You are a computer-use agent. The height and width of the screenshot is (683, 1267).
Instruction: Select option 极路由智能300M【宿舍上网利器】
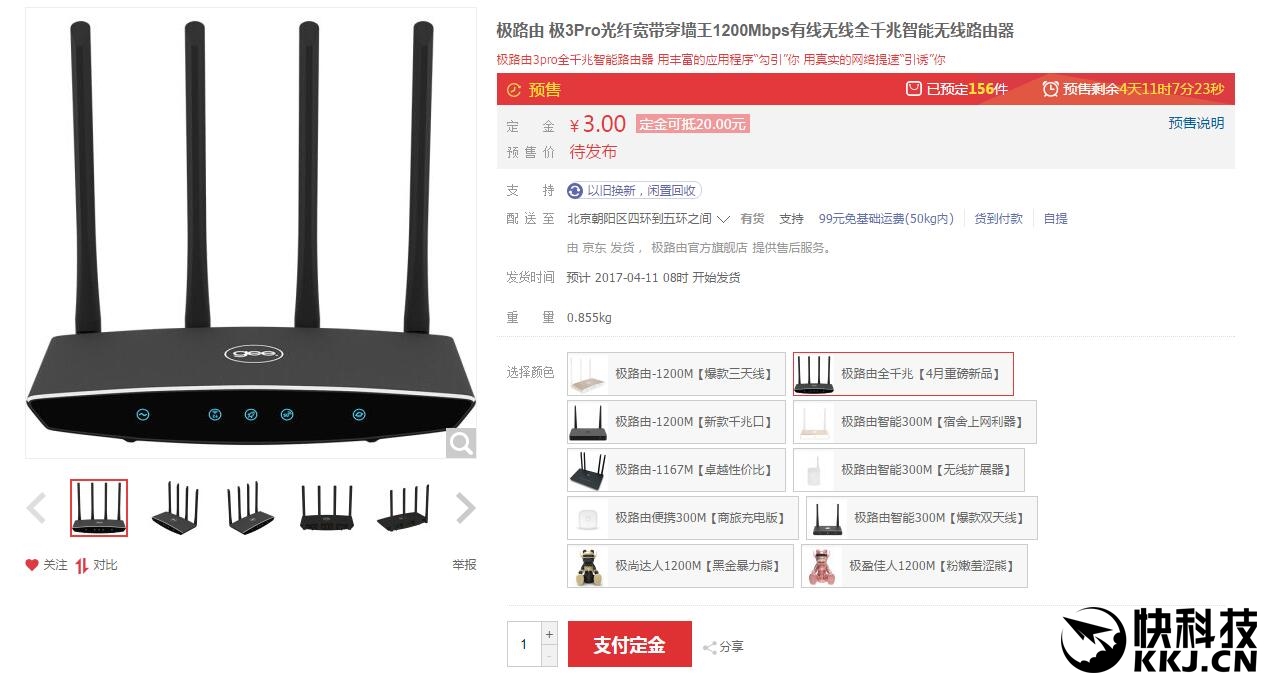coord(915,422)
